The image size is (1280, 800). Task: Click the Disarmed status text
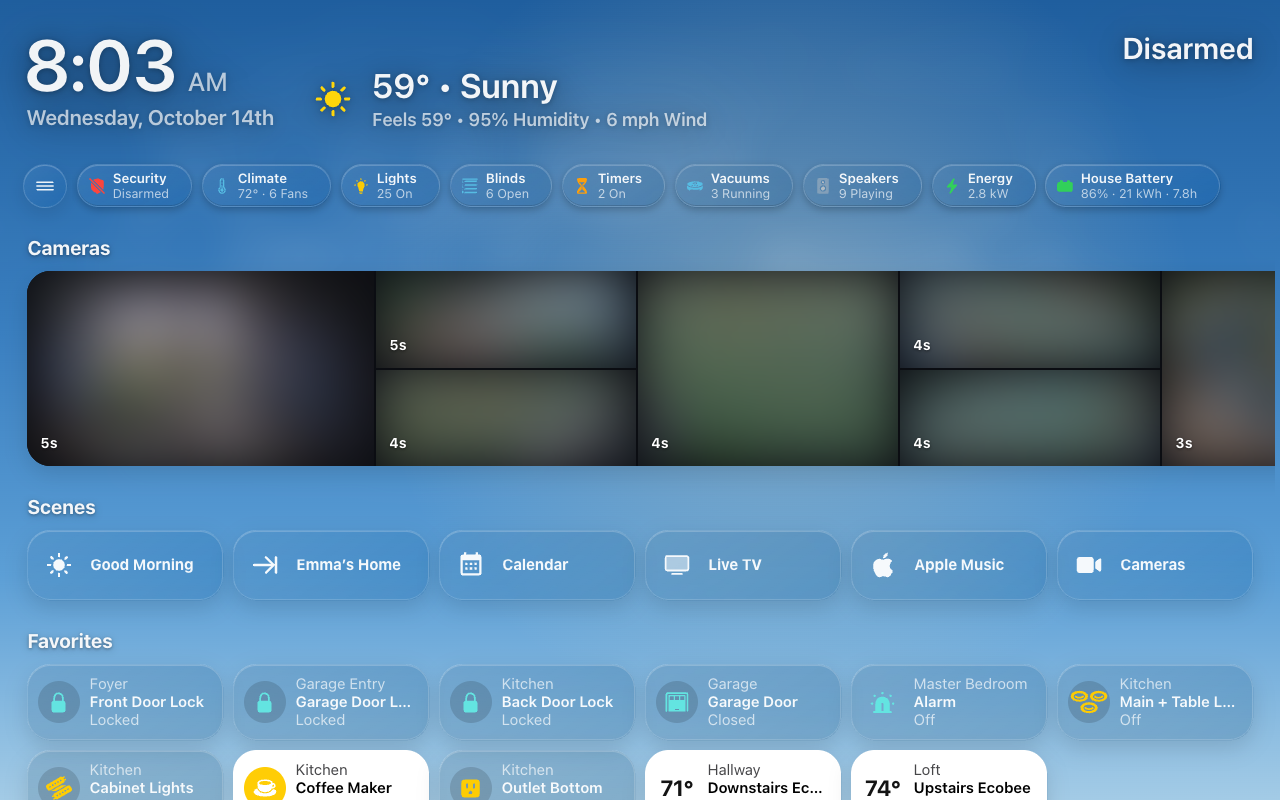point(1188,49)
